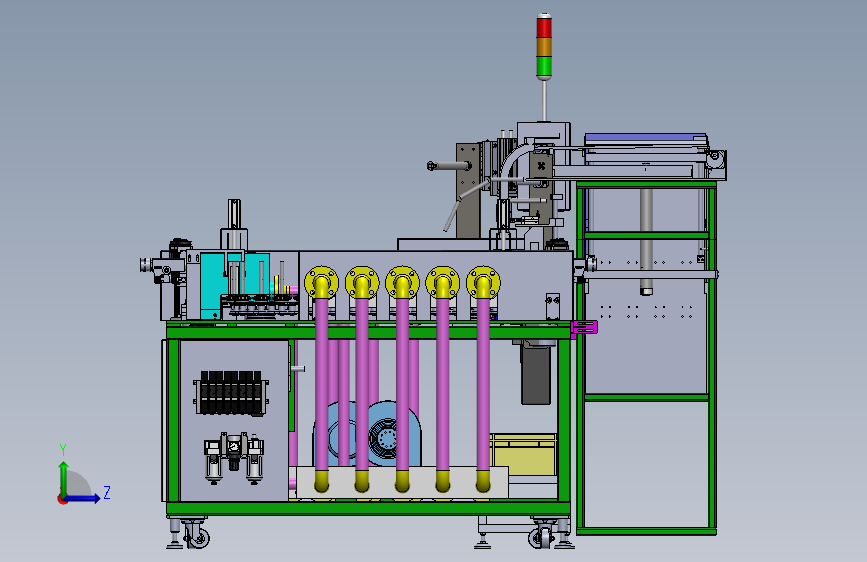Select the magenta latch bracket between the frames

pos(584,327)
